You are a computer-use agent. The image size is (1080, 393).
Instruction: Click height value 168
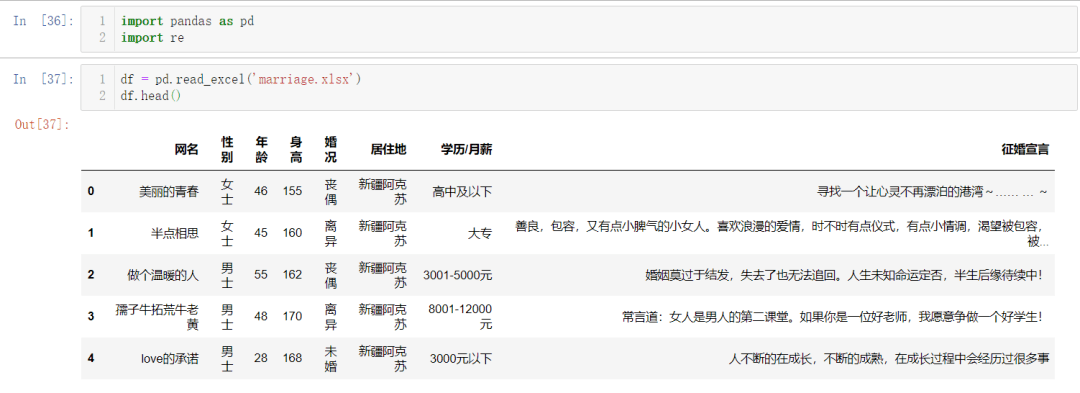click(x=292, y=358)
